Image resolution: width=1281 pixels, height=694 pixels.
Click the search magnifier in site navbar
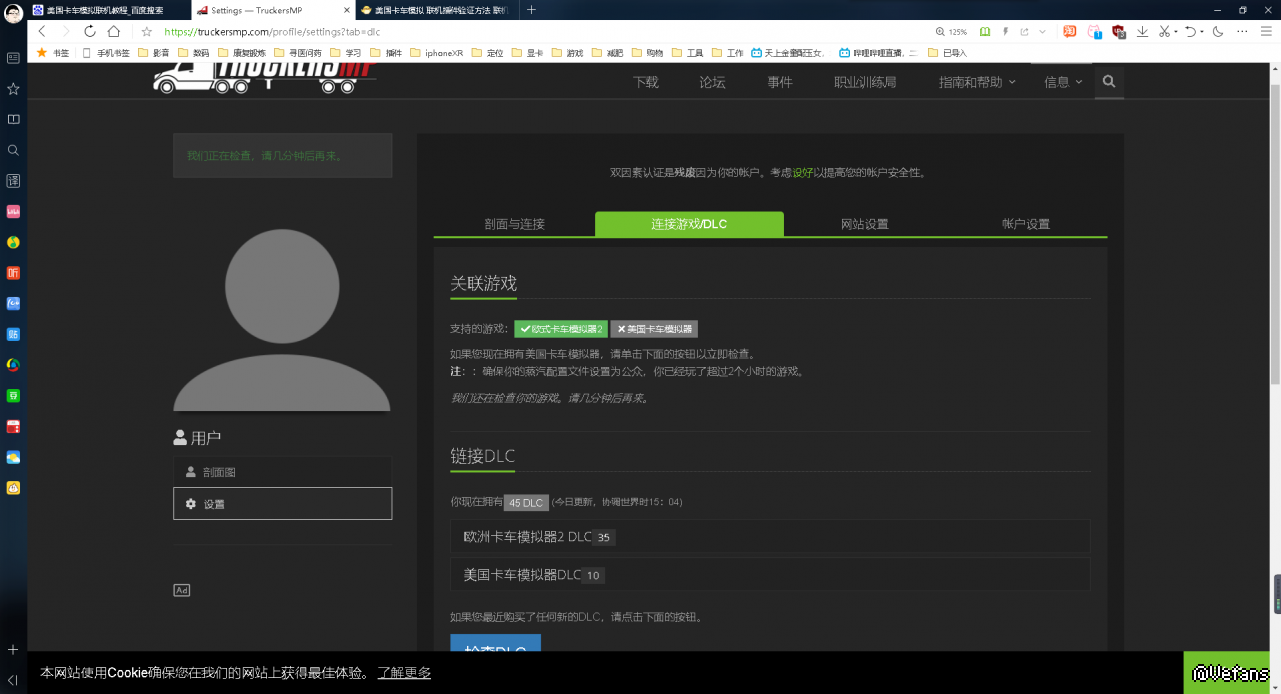(1108, 82)
